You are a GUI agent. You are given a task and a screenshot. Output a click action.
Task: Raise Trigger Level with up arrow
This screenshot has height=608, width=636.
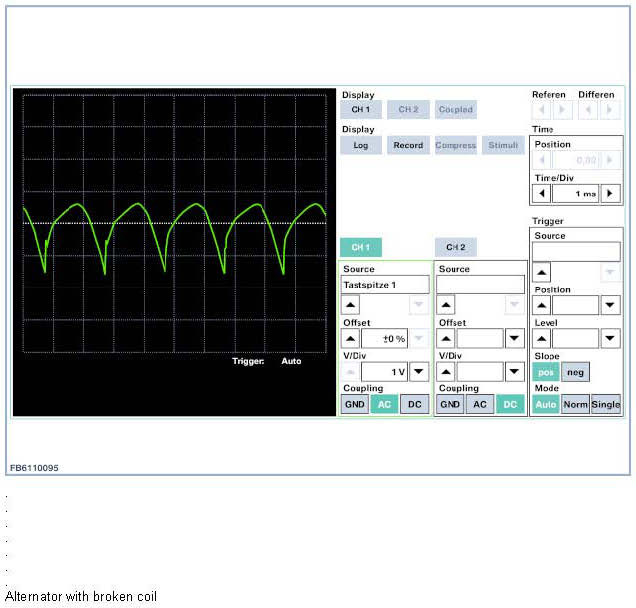coord(541,339)
